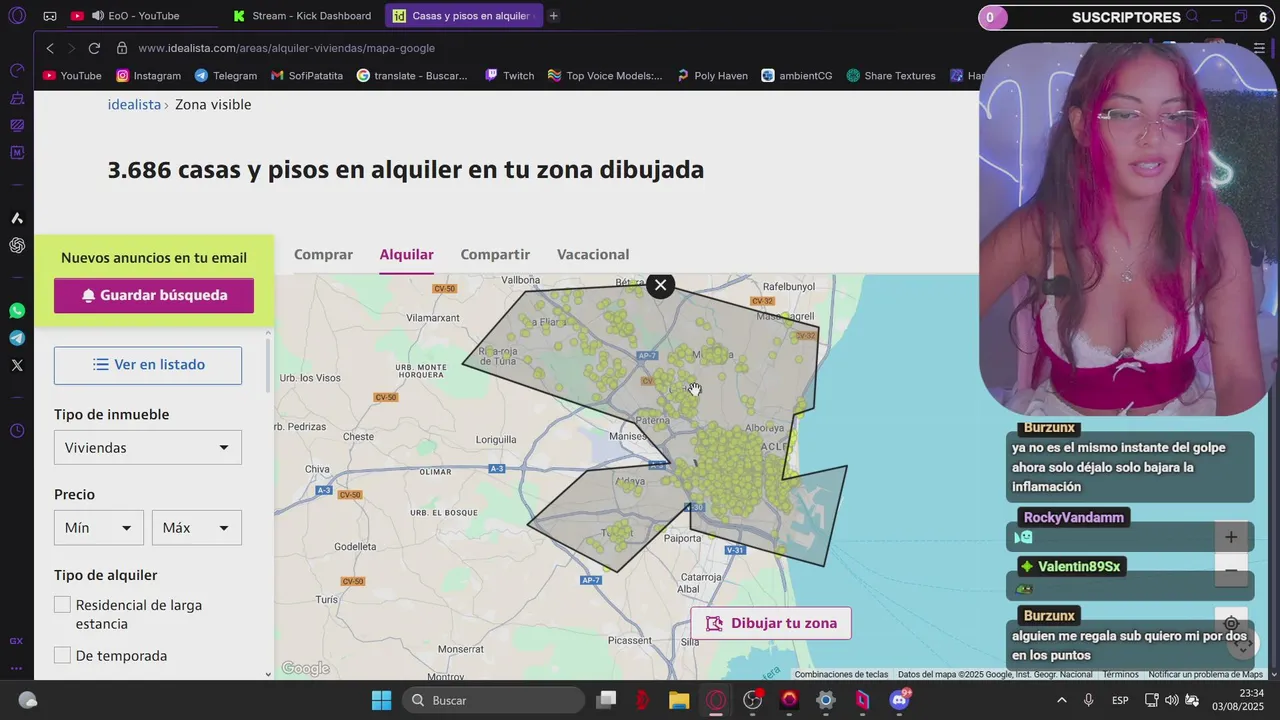This screenshot has height=720, width=1280.
Task: Open the Aria AI sidebar icon
Action: pyautogui.click(x=17, y=218)
